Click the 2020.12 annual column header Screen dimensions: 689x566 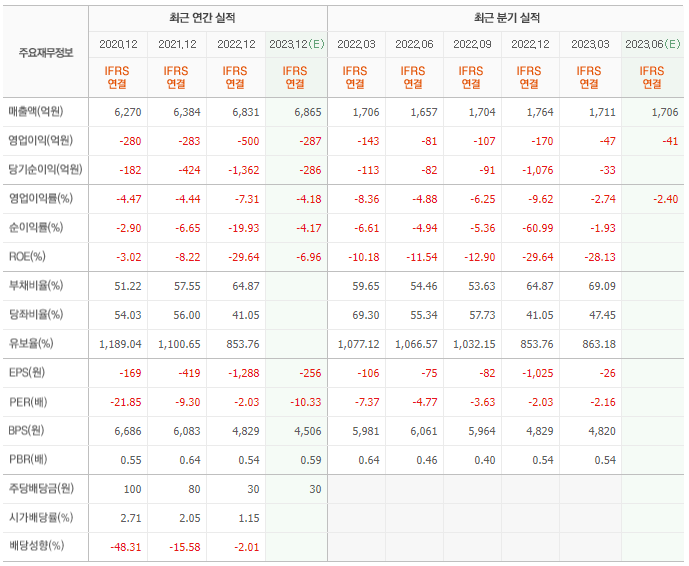(x=118, y=44)
